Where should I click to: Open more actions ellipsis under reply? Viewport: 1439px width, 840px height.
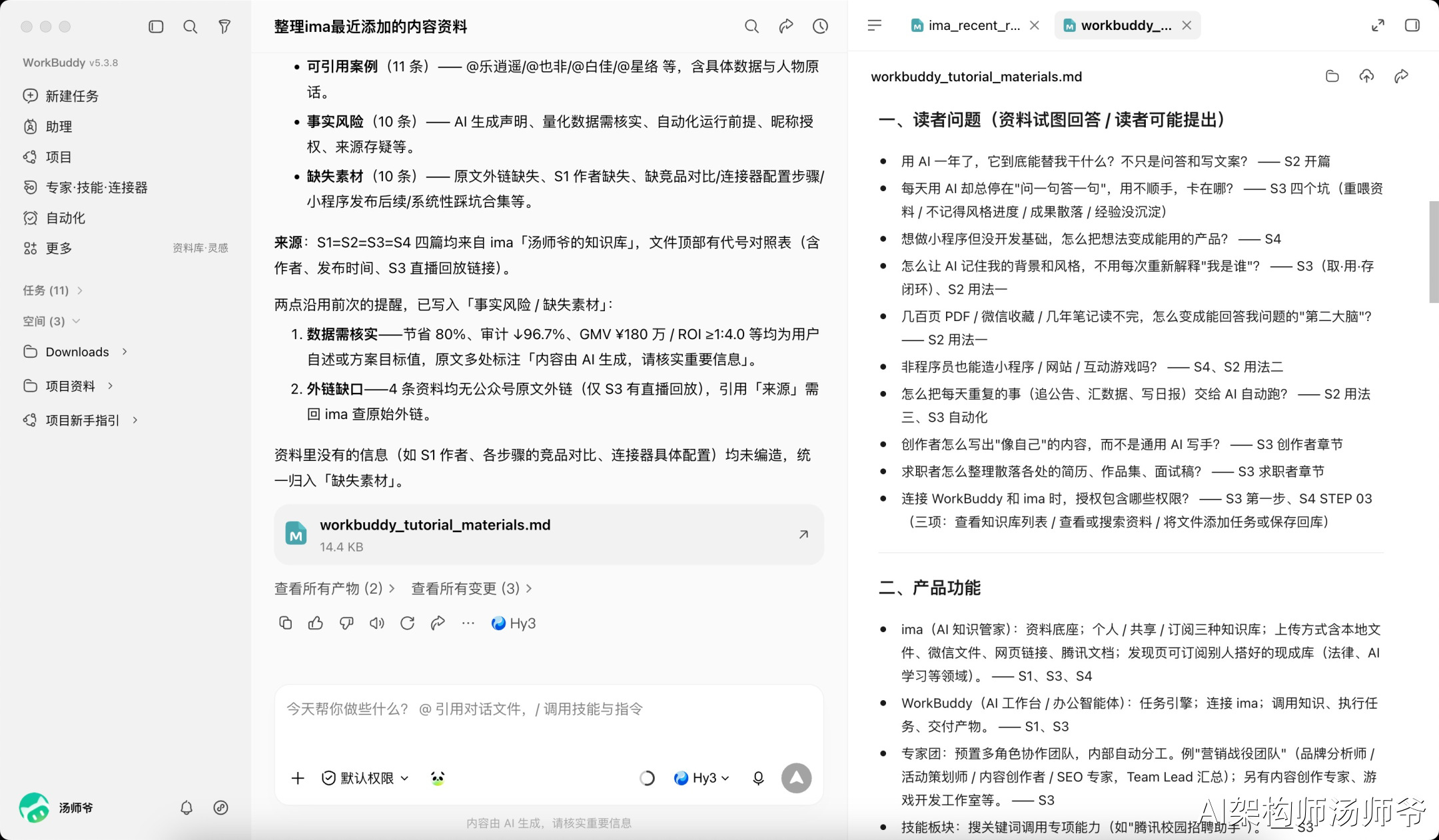(x=468, y=623)
